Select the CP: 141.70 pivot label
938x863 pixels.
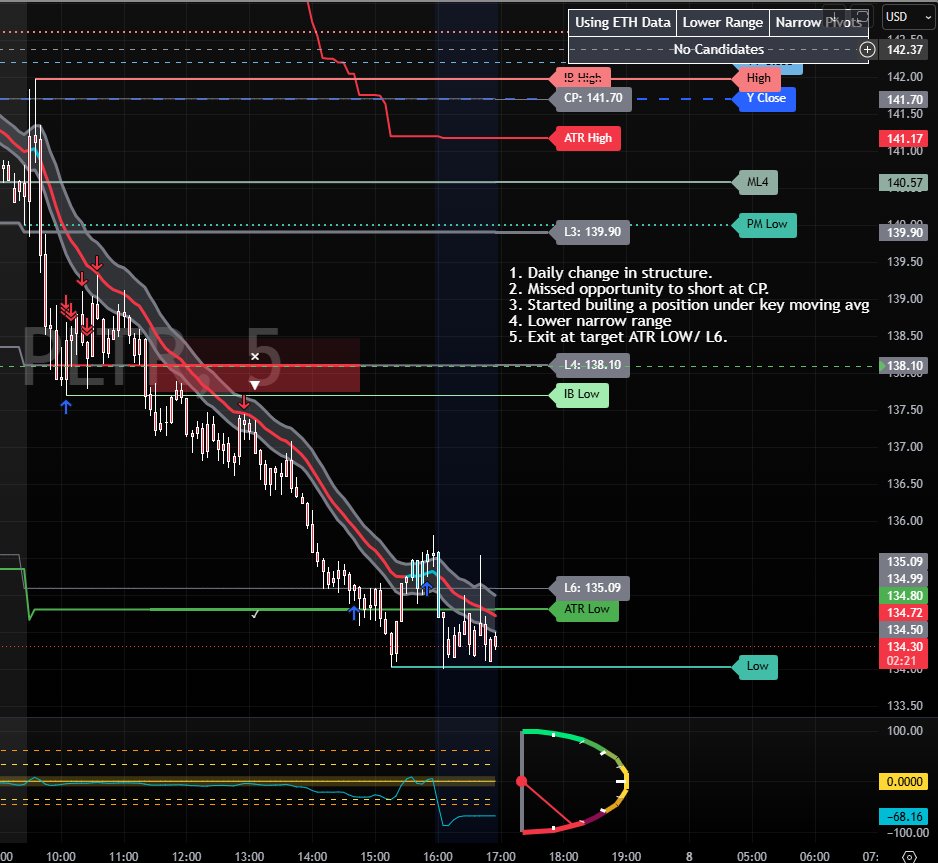pyautogui.click(x=592, y=98)
